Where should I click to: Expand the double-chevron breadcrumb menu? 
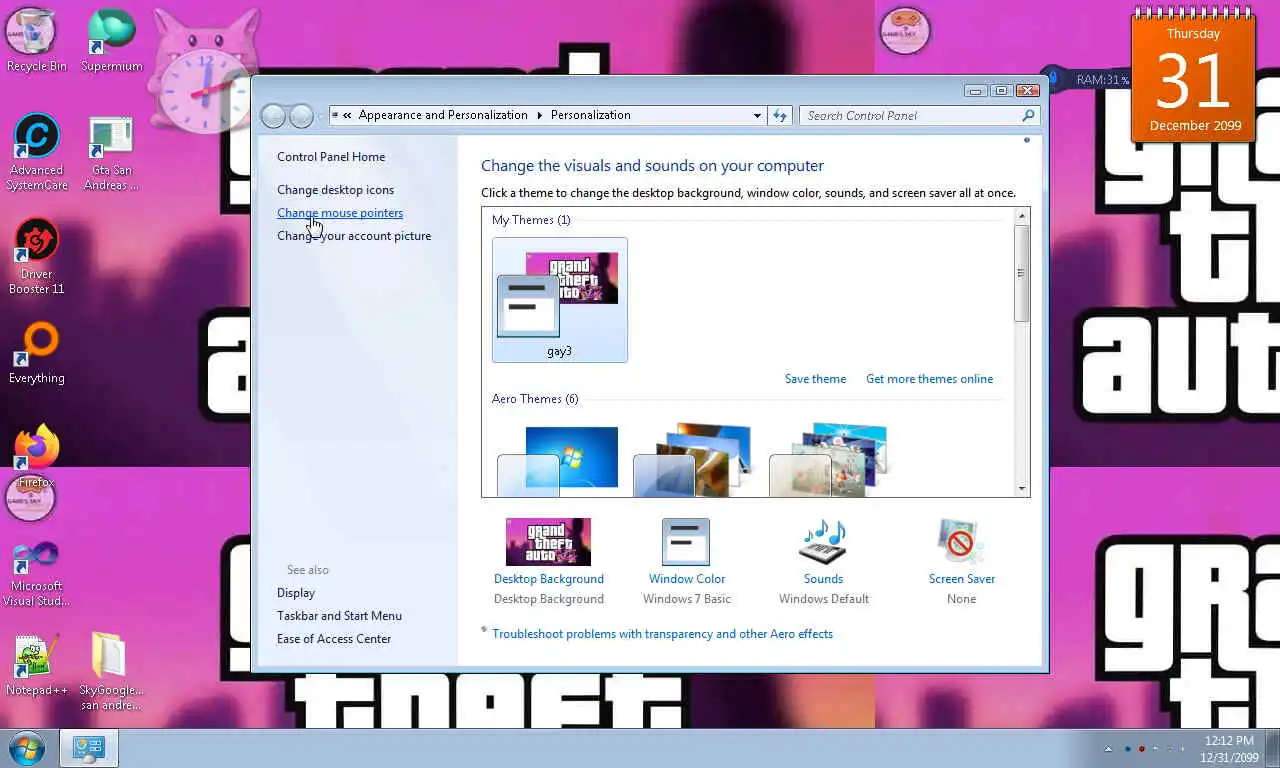click(x=347, y=115)
